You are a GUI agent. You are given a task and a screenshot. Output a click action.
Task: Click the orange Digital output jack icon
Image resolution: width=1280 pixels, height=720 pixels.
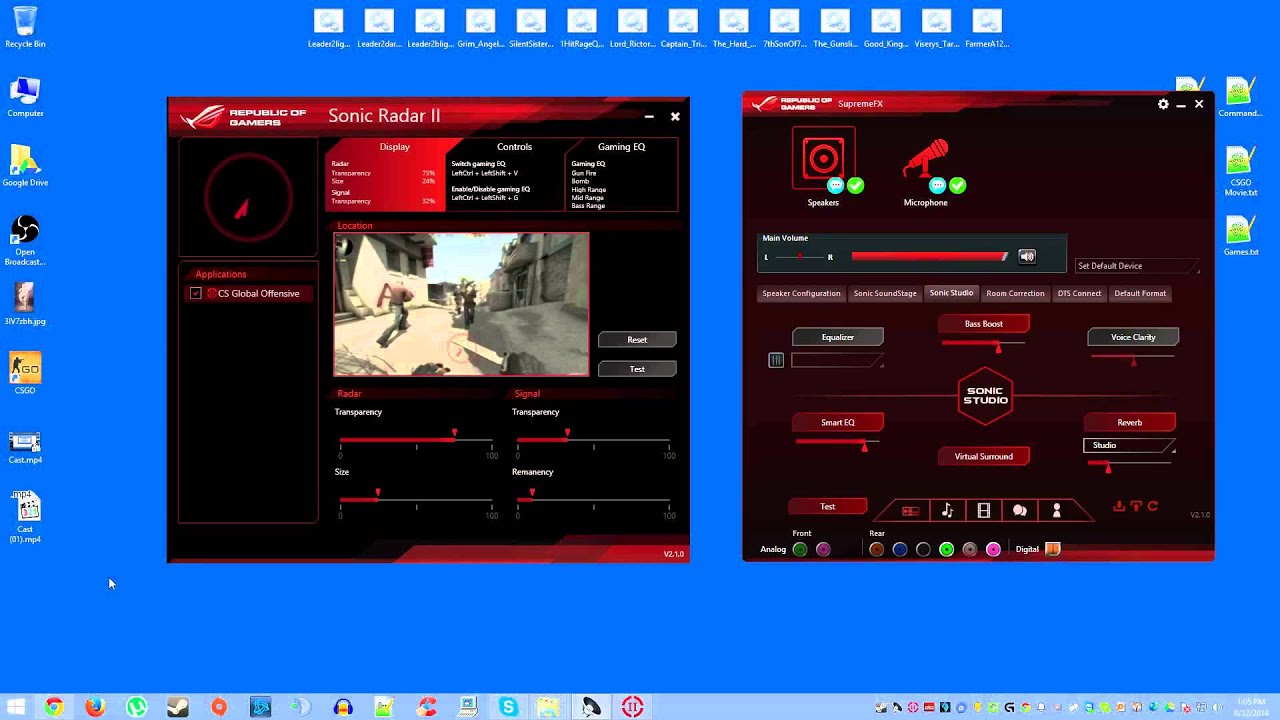[x=1052, y=549]
